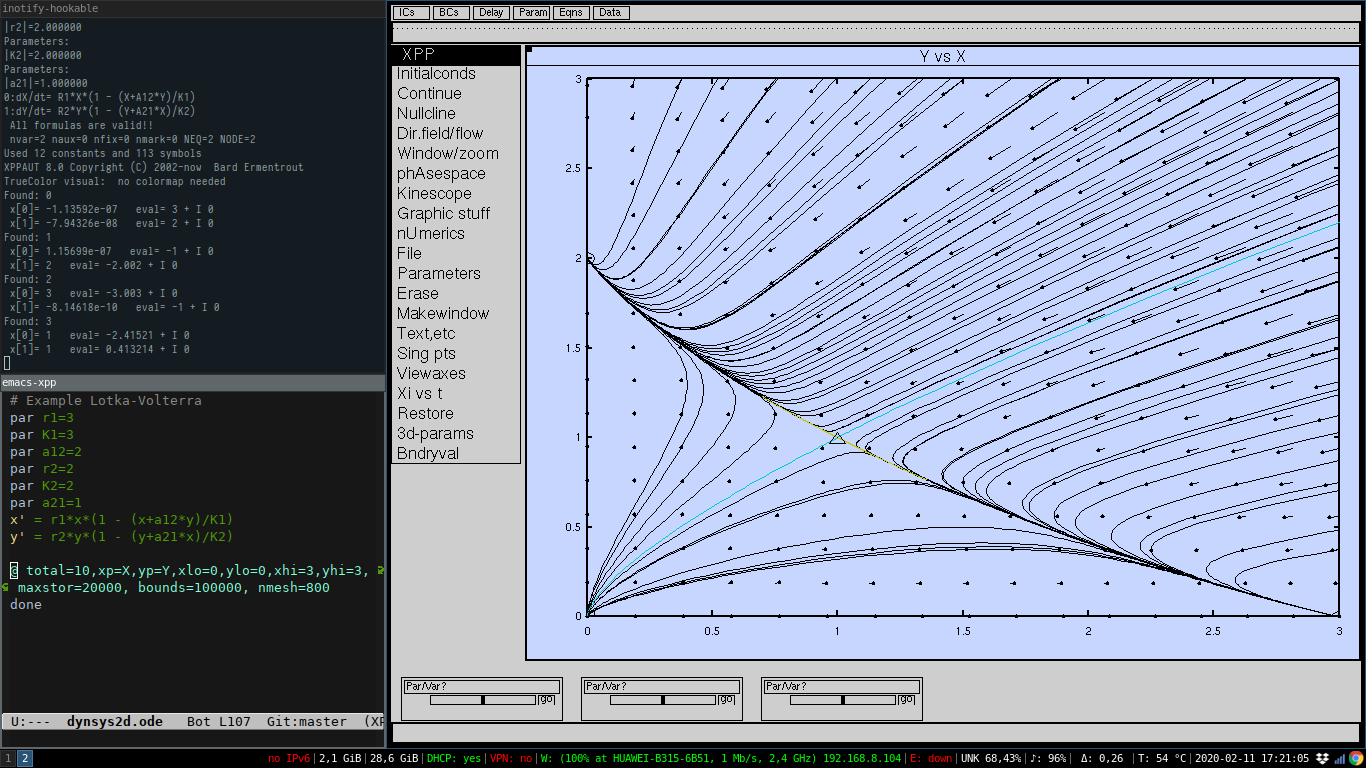Viewport: 1366px width, 768px height.
Task: Select workspace 2 indicator
Action: 25,759
